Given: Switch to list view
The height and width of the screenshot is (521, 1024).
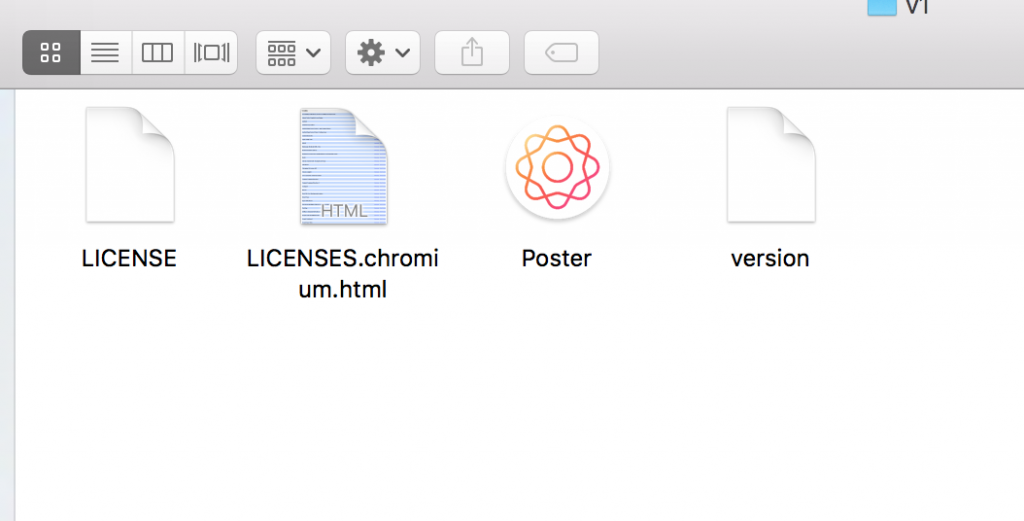Looking at the screenshot, I should click(x=106, y=52).
